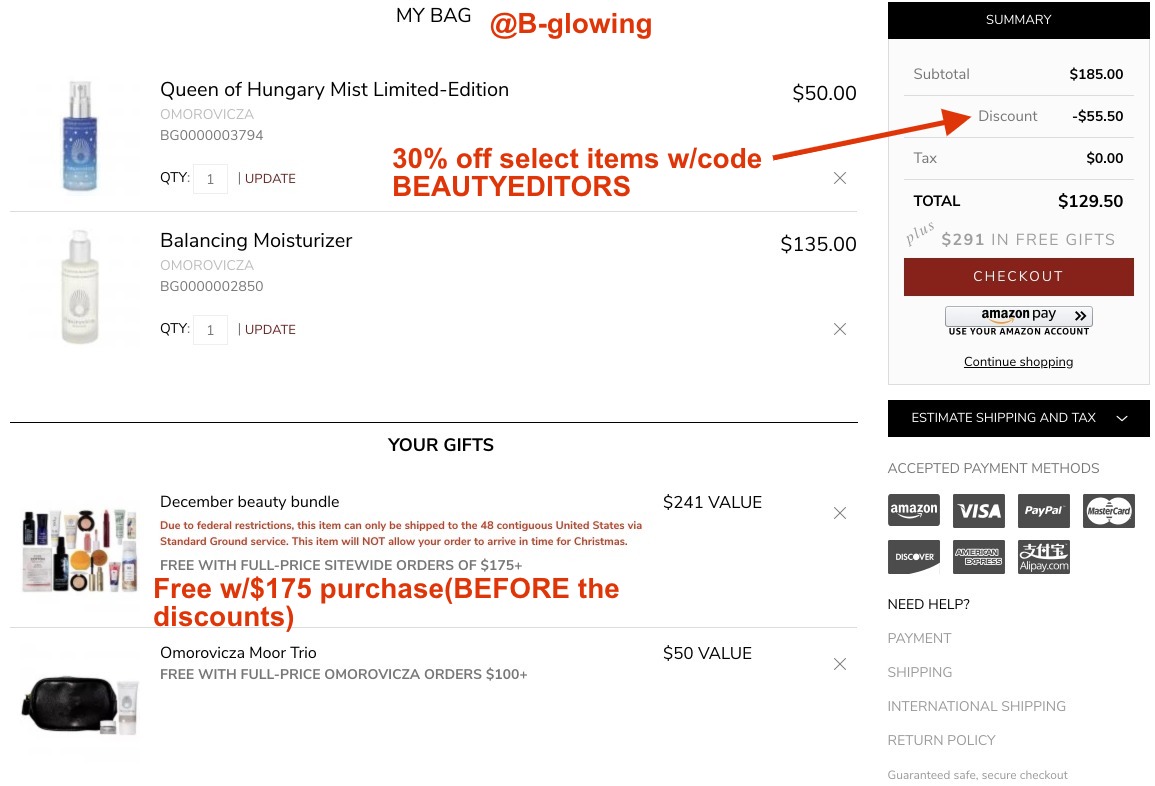Image resolution: width=1155 pixels, height=786 pixels.
Task: Open International Shipping help link
Action: [977, 706]
